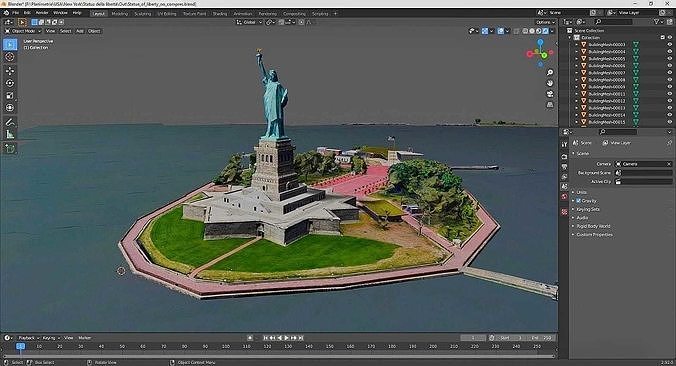The image size is (676, 366).
Task: Open the Scene properties tab
Action: pyautogui.click(x=564, y=187)
